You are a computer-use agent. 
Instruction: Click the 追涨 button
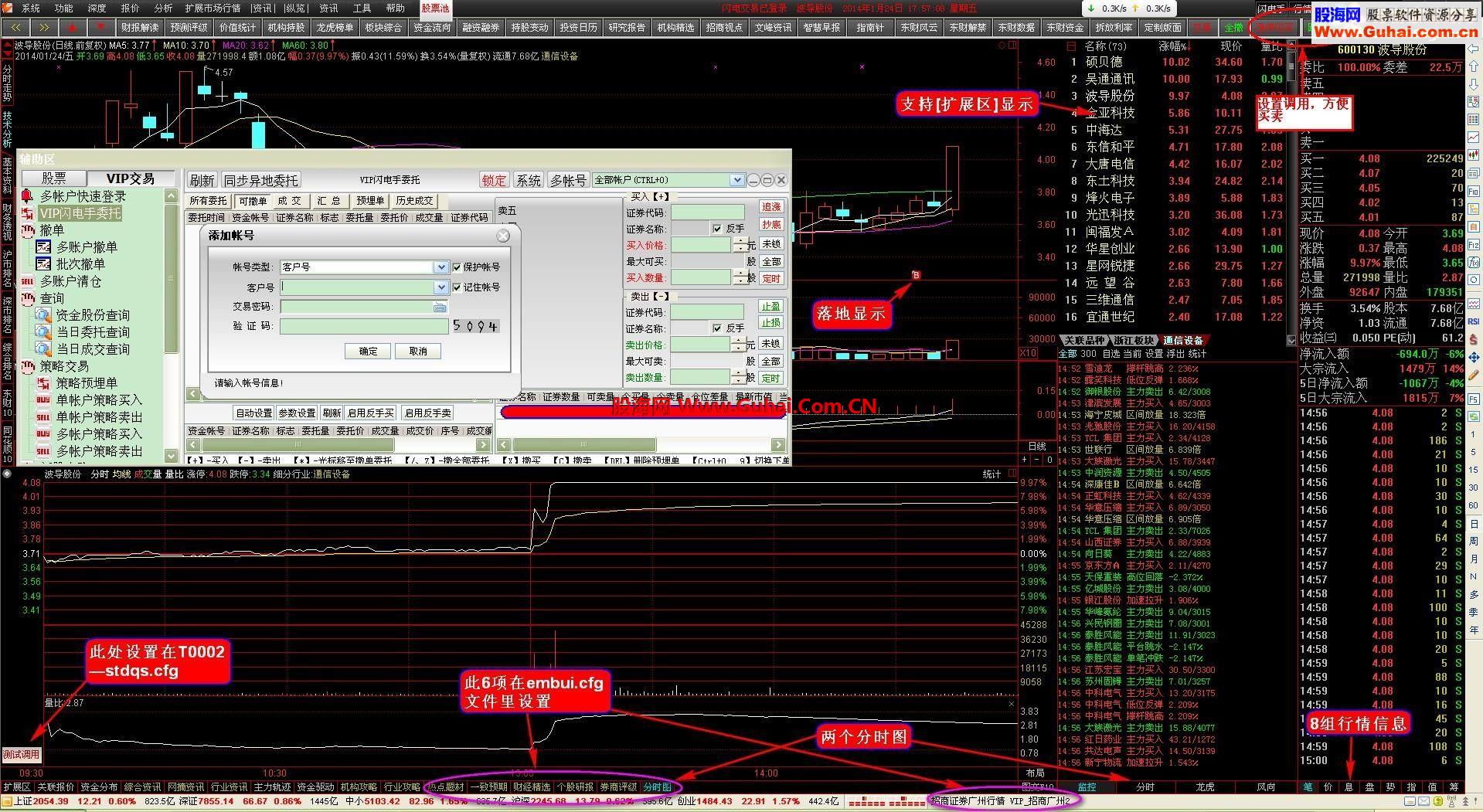(771, 207)
